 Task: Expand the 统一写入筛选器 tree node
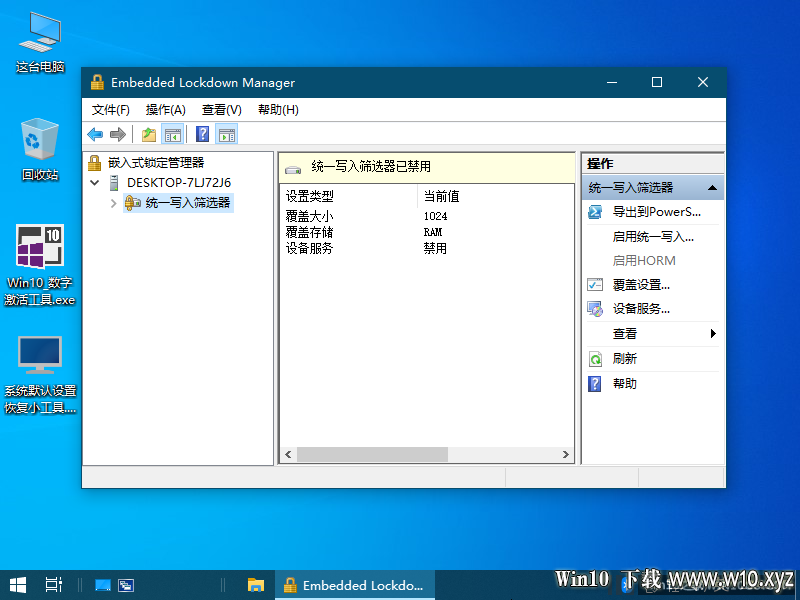point(113,203)
